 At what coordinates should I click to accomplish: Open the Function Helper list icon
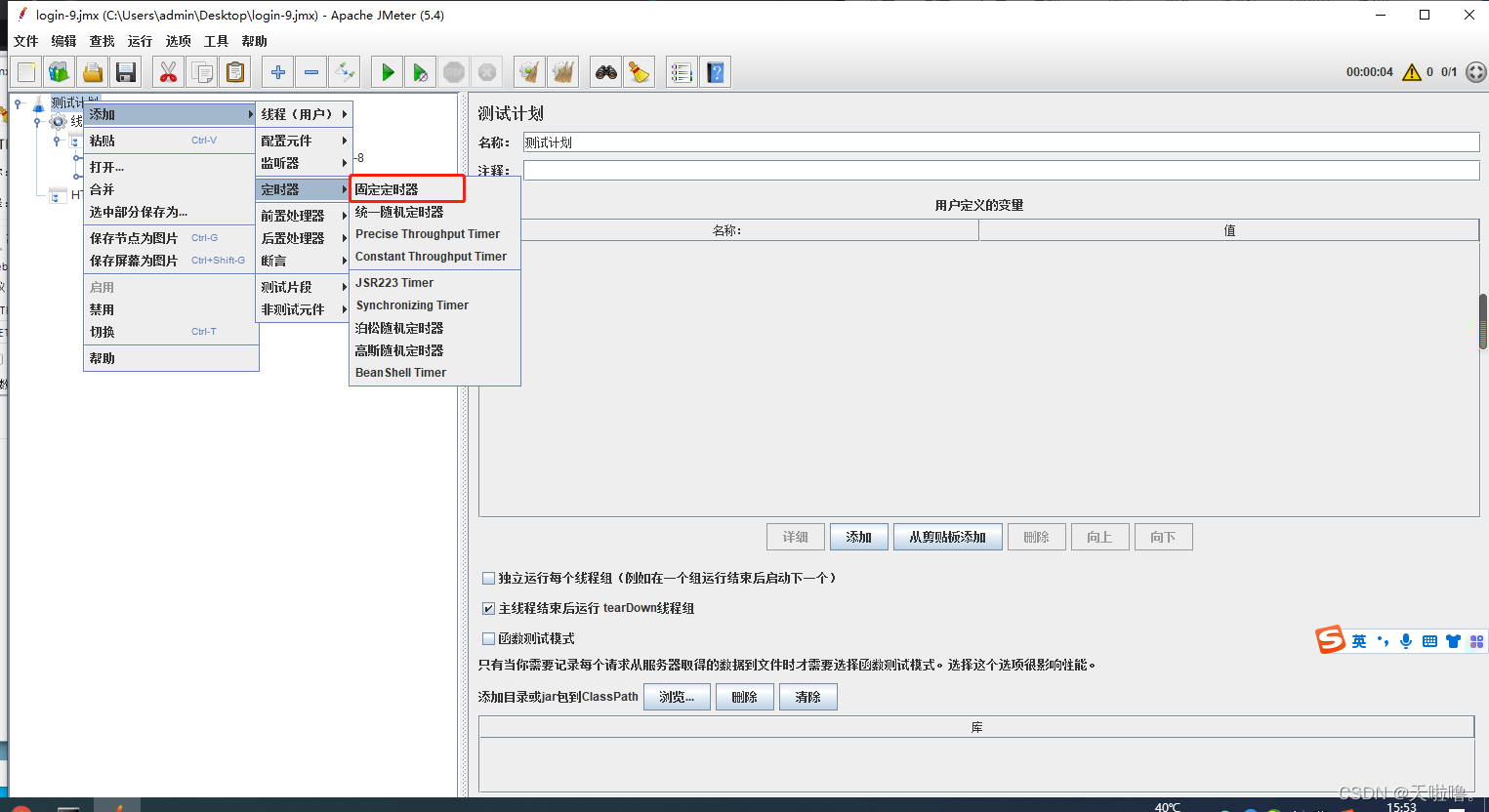pos(682,72)
